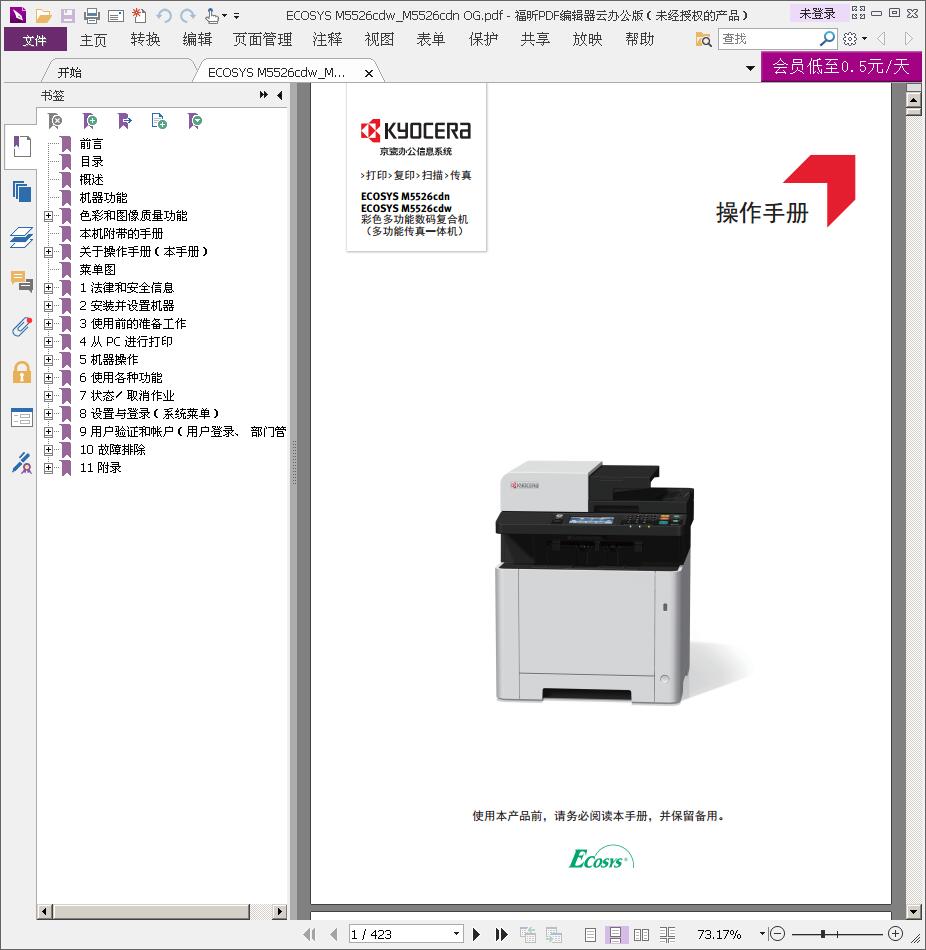Click the document scroll down arrow
The height and width of the screenshot is (950, 926).
point(914,911)
